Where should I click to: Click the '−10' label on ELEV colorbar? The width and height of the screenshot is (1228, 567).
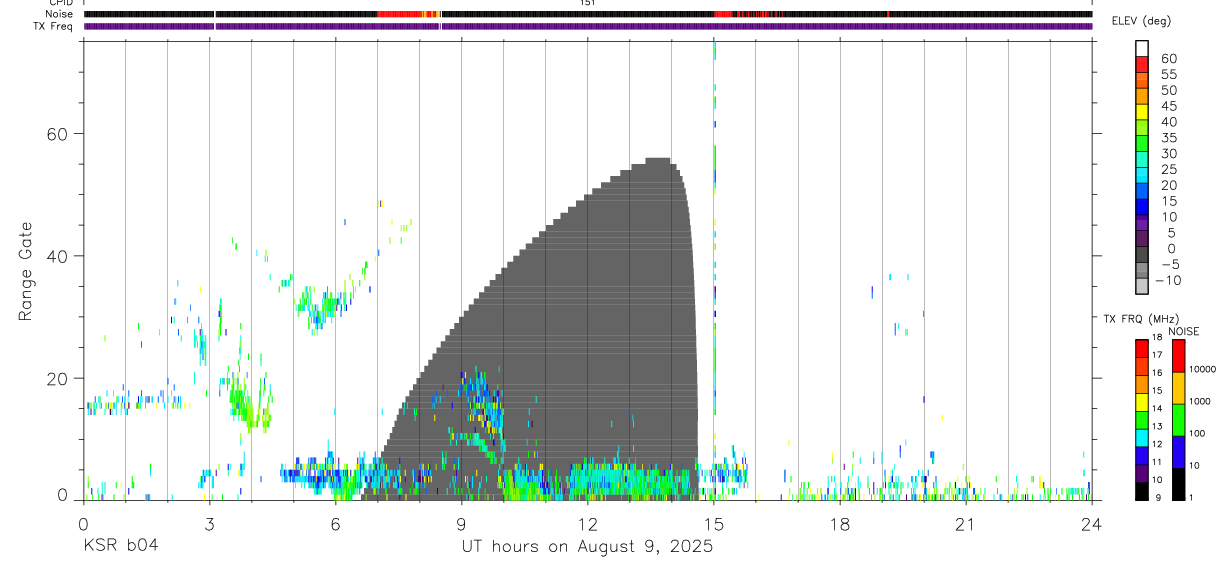pyautogui.click(x=1167, y=280)
